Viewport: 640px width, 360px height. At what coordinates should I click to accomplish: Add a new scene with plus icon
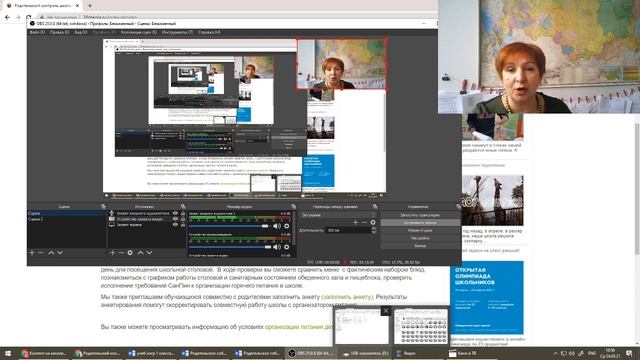tap(32, 253)
